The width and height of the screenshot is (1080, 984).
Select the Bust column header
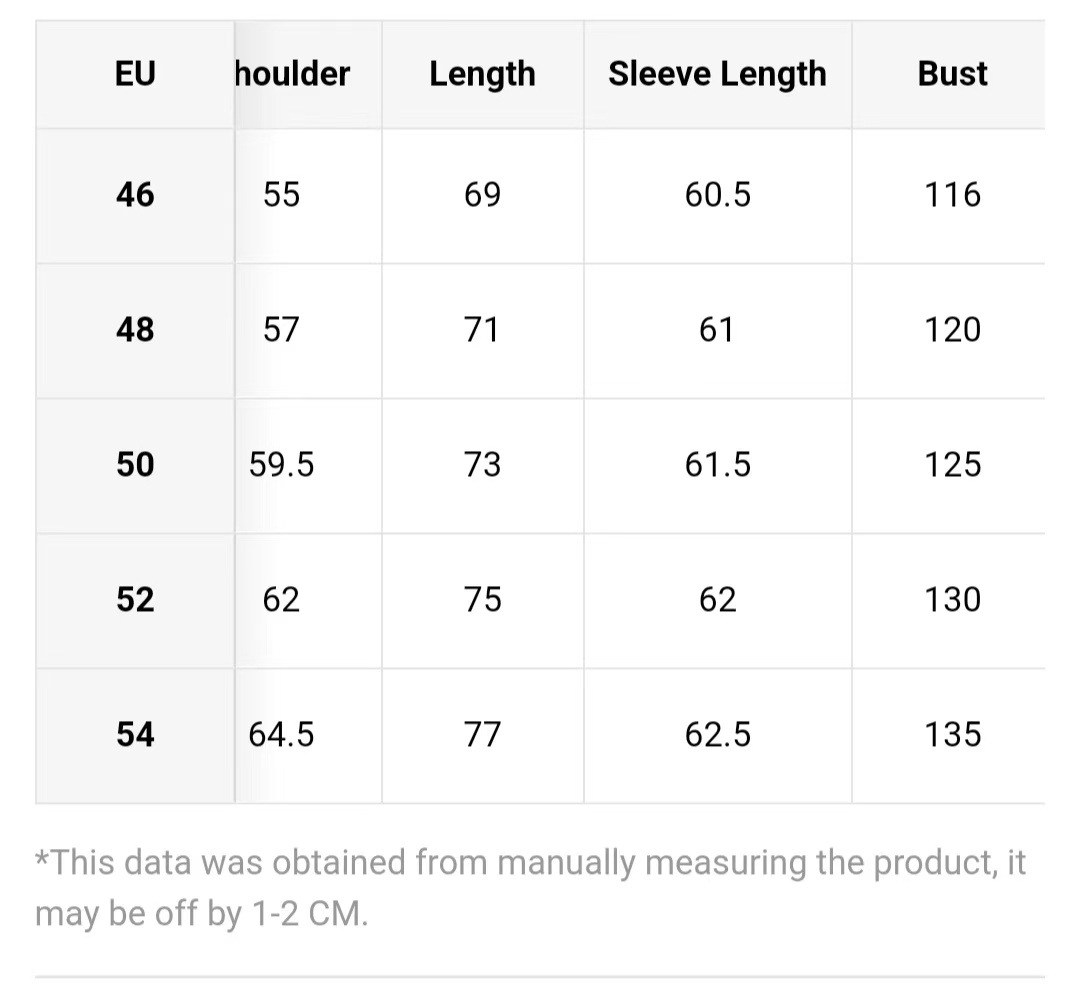tap(952, 74)
